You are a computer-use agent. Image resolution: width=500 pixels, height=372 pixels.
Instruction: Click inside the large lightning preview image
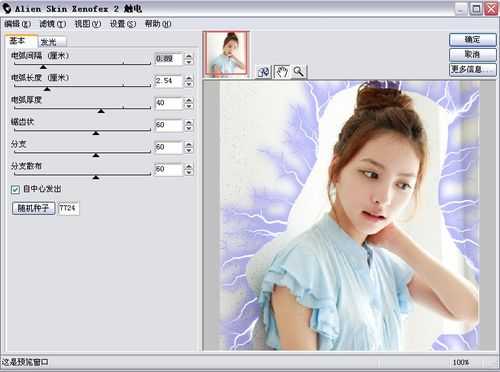[x=350, y=215]
